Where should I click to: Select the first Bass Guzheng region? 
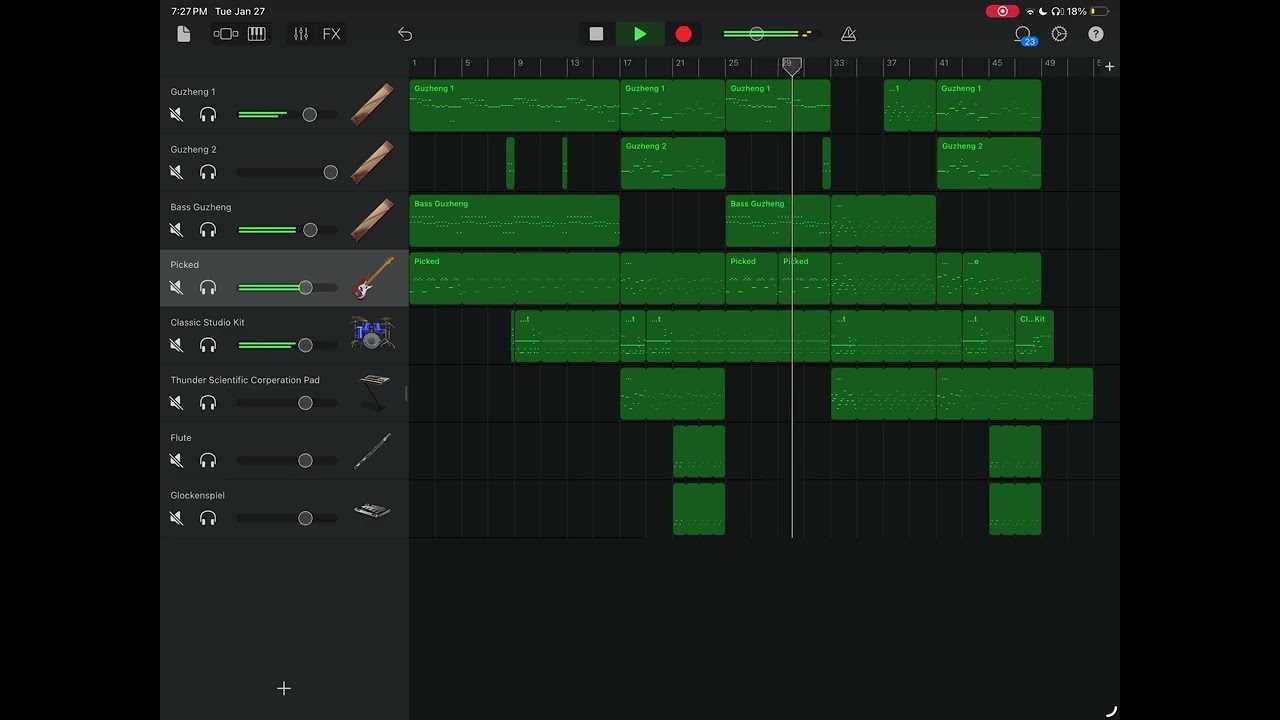[514, 221]
